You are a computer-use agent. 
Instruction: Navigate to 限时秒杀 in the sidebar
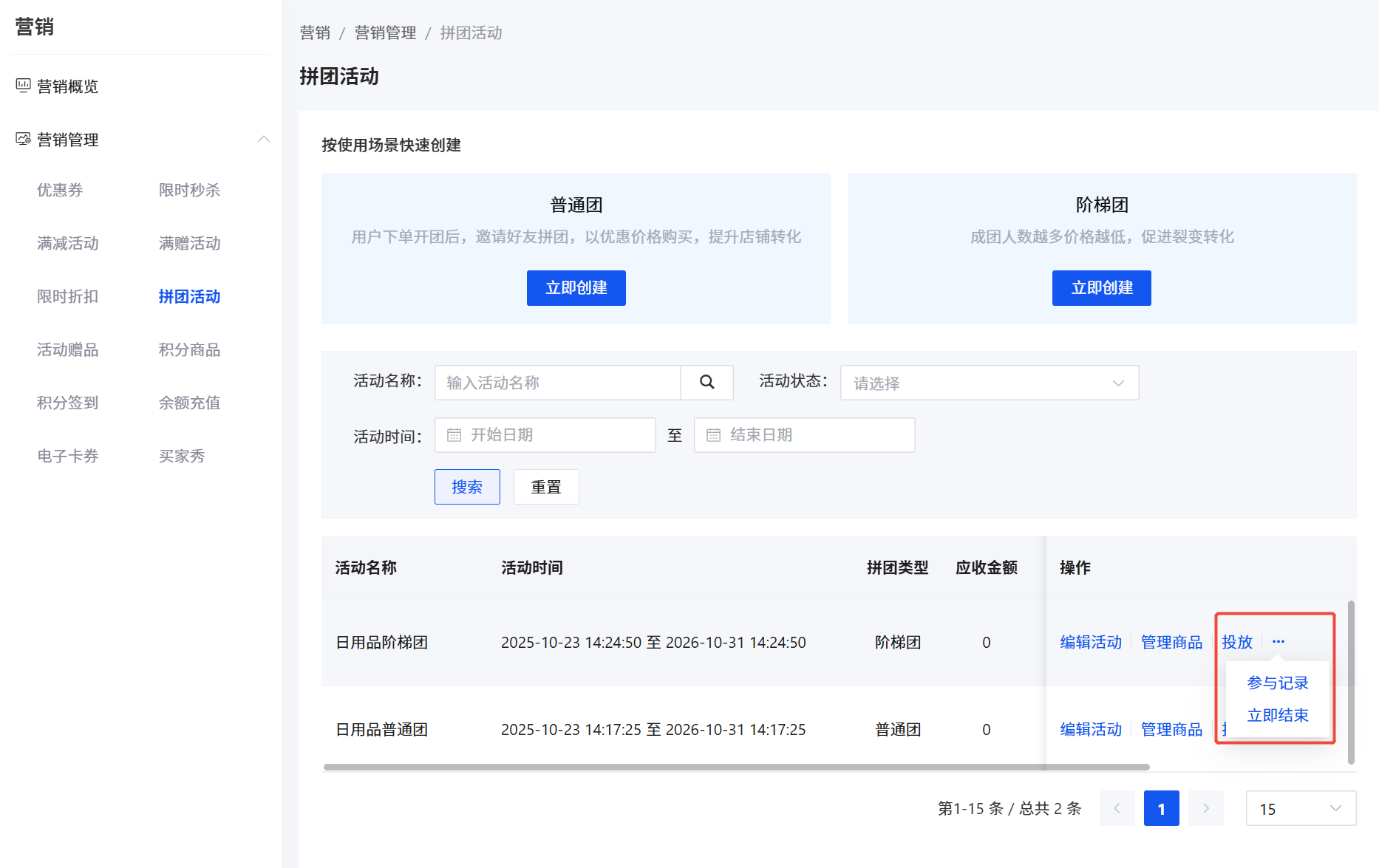189,190
